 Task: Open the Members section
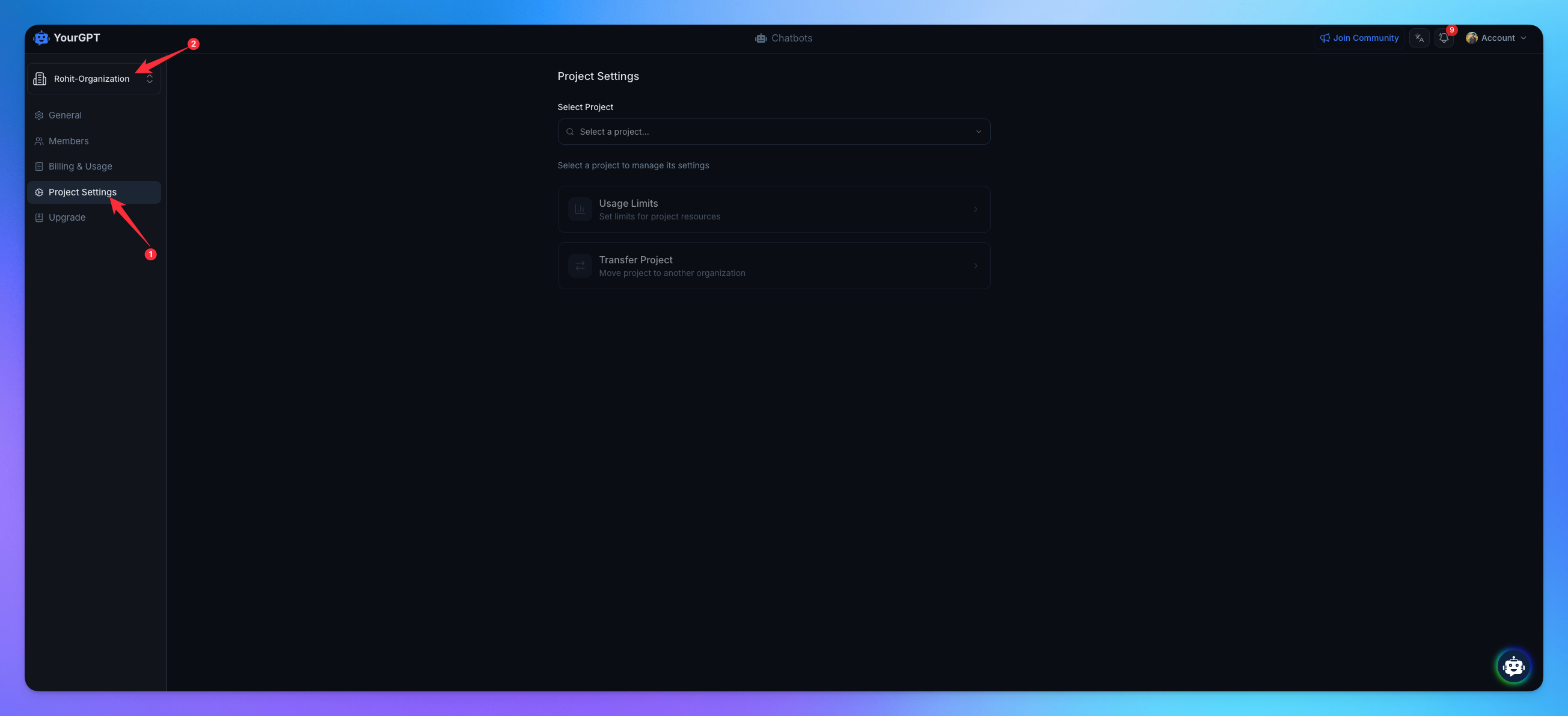68,141
